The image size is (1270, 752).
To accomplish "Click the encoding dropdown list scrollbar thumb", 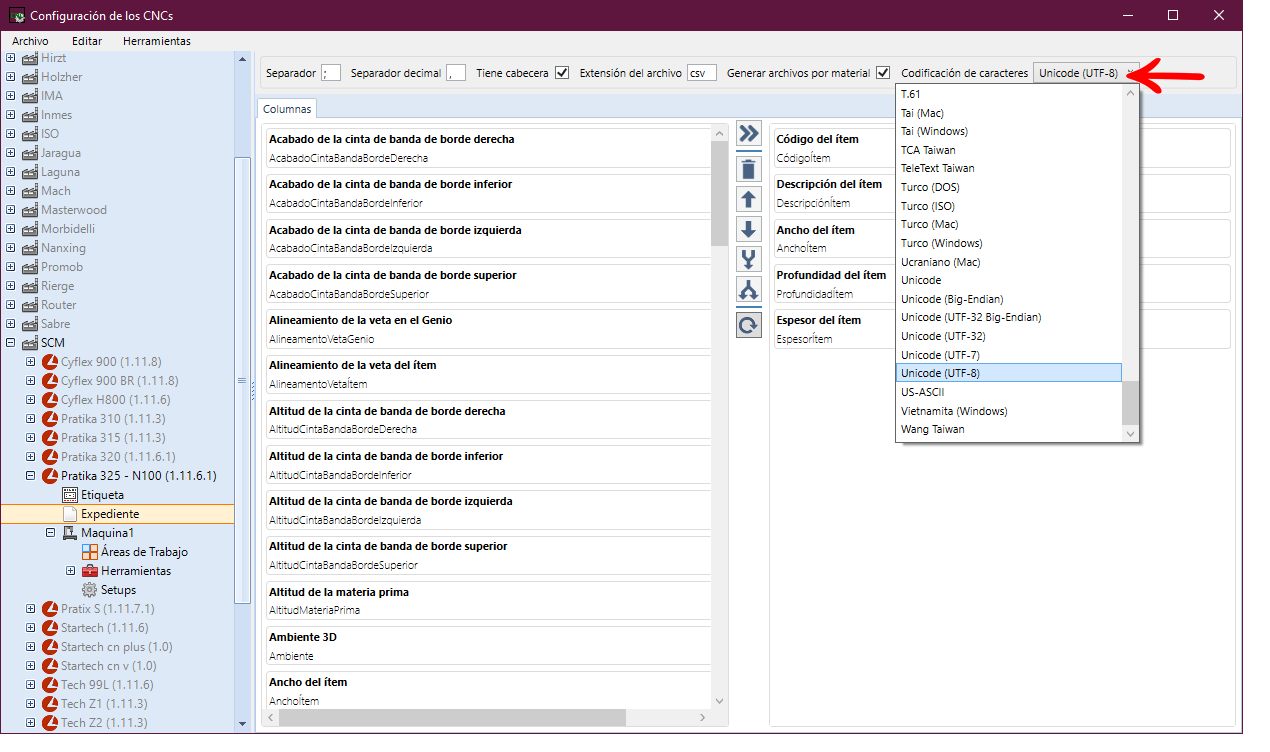I will click(1131, 401).
